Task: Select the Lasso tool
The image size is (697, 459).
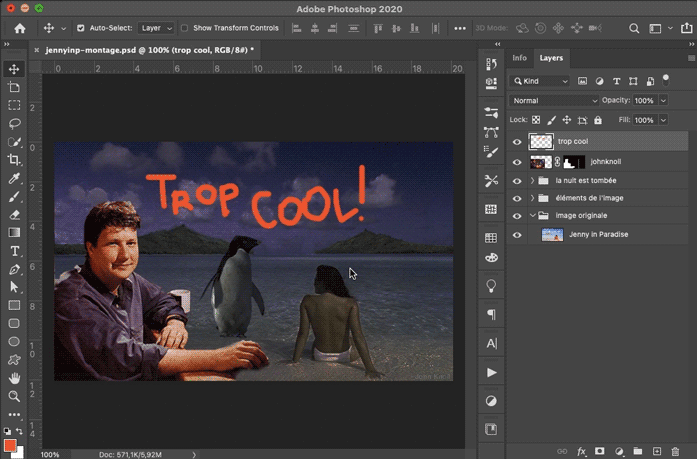Action: click(x=14, y=123)
